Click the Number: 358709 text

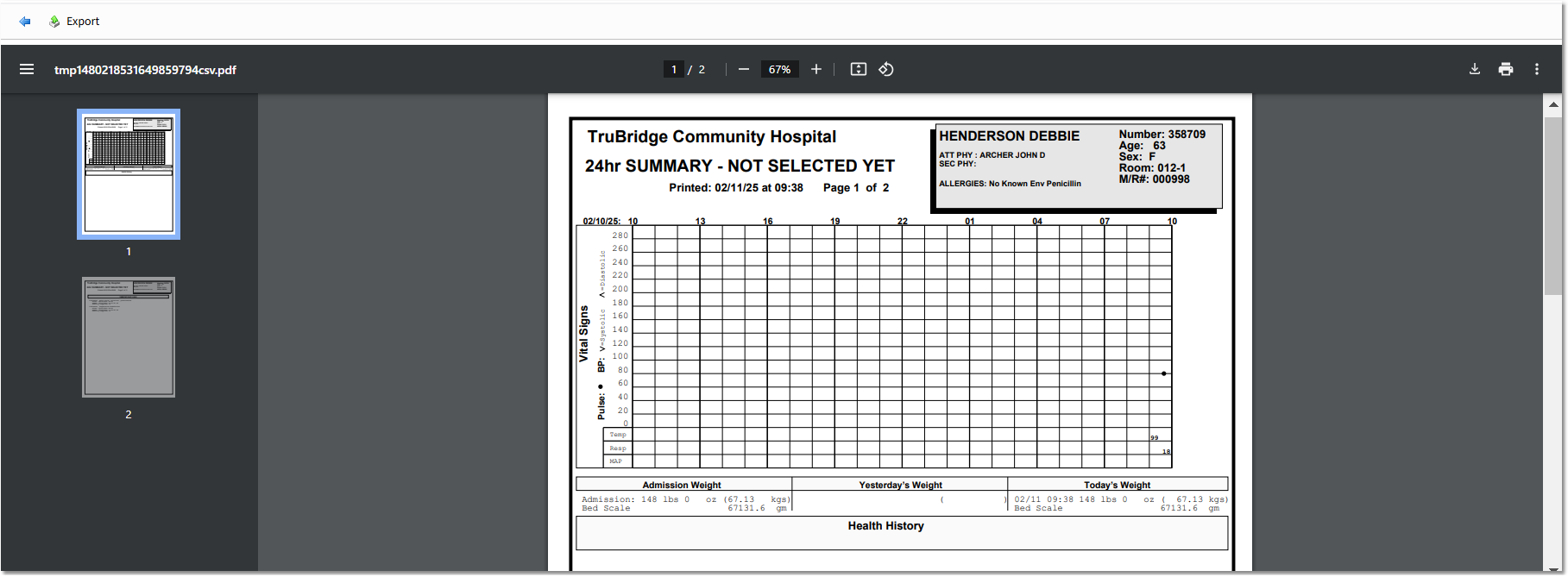1162,135
